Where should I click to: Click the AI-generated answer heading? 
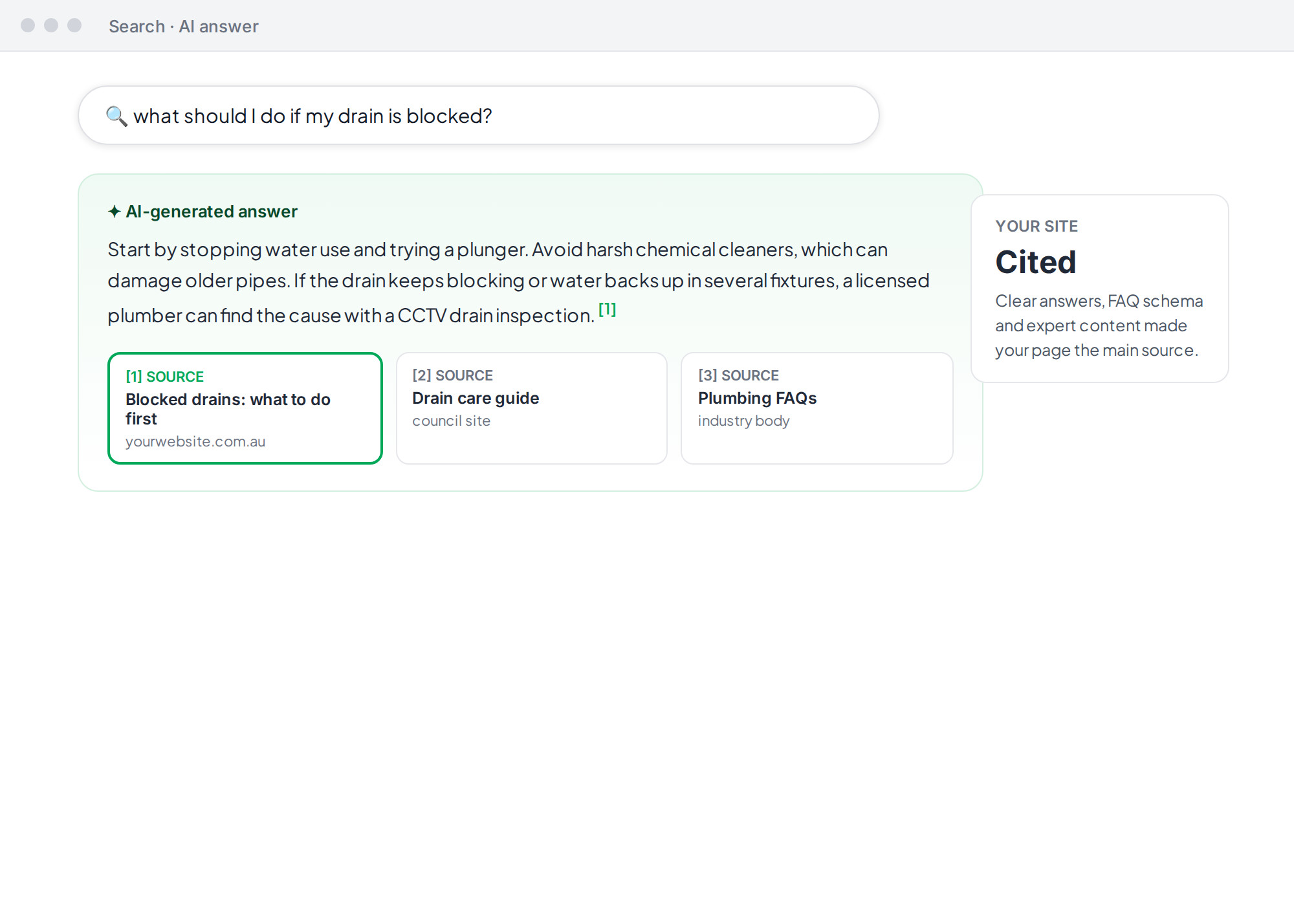tap(212, 212)
